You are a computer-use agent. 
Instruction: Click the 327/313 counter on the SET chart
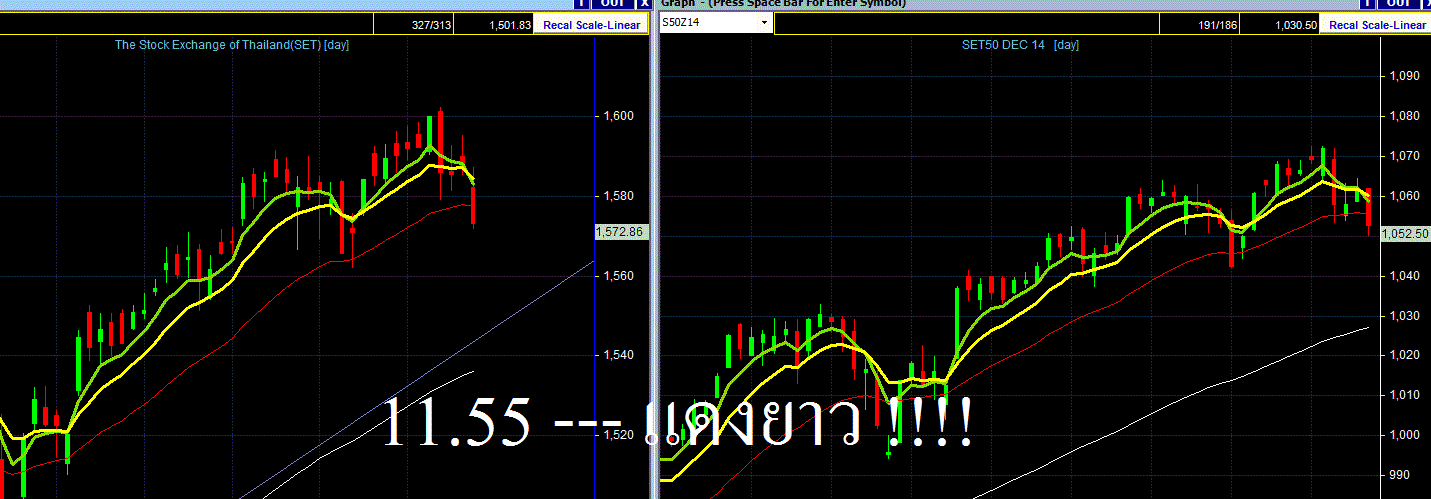(x=432, y=25)
